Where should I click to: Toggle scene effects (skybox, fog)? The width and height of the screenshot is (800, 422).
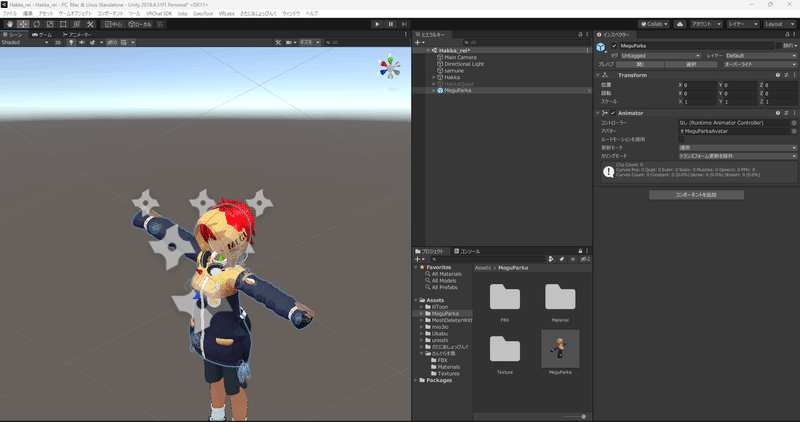coord(92,42)
